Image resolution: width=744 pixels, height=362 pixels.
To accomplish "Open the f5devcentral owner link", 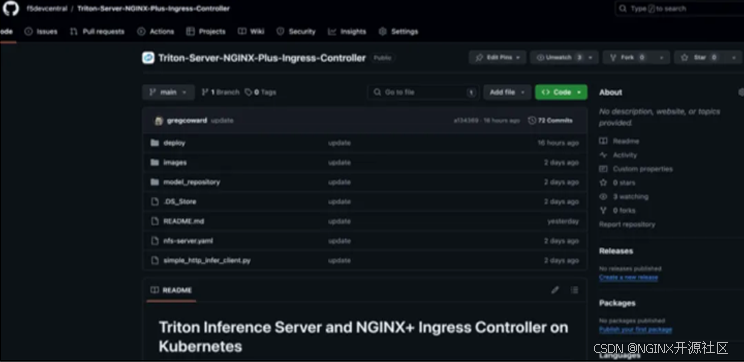I will coord(47,9).
